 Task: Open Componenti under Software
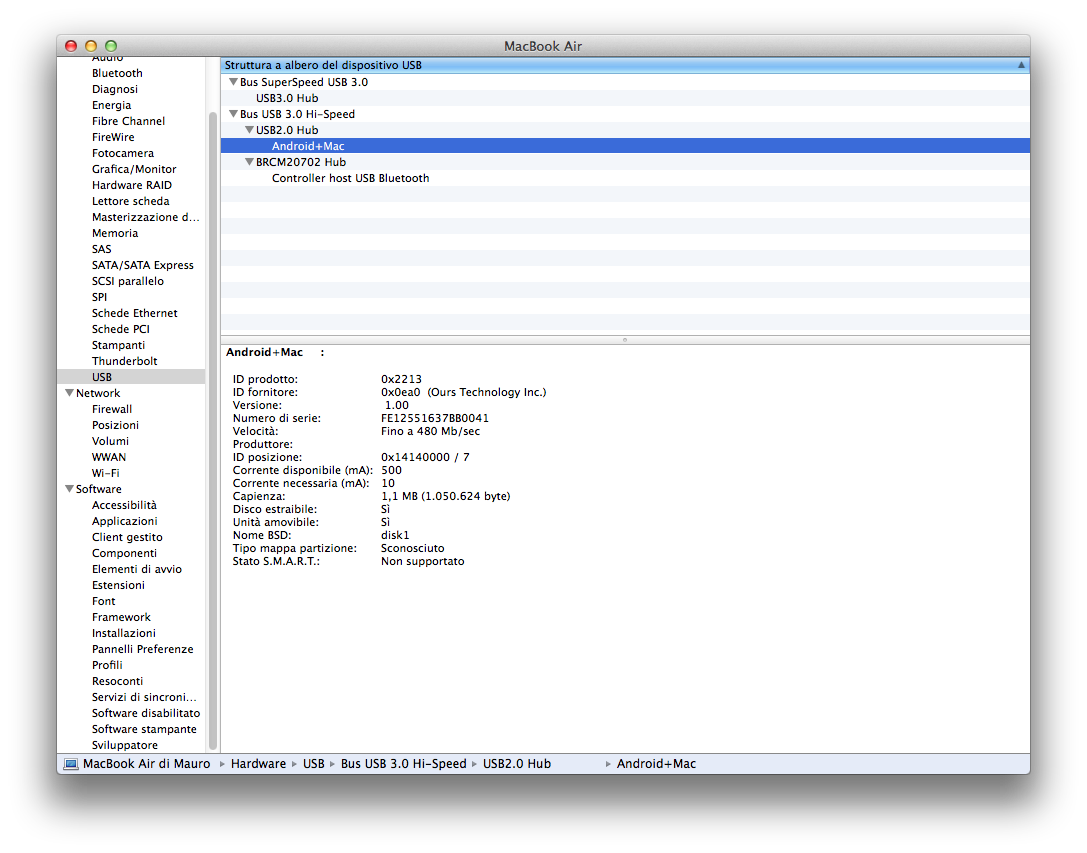click(x=124, y=553)
